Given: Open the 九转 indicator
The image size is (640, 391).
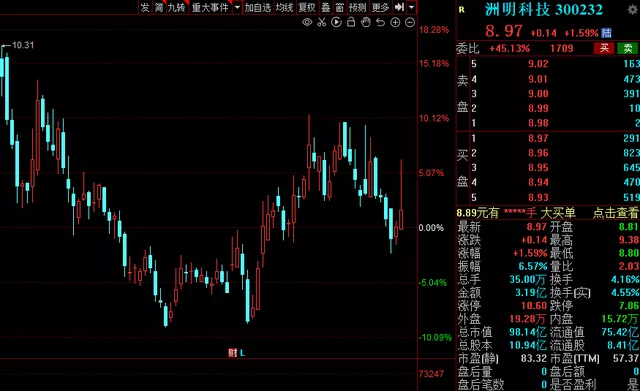Looking at the screenshot, I should click(176, 7).
